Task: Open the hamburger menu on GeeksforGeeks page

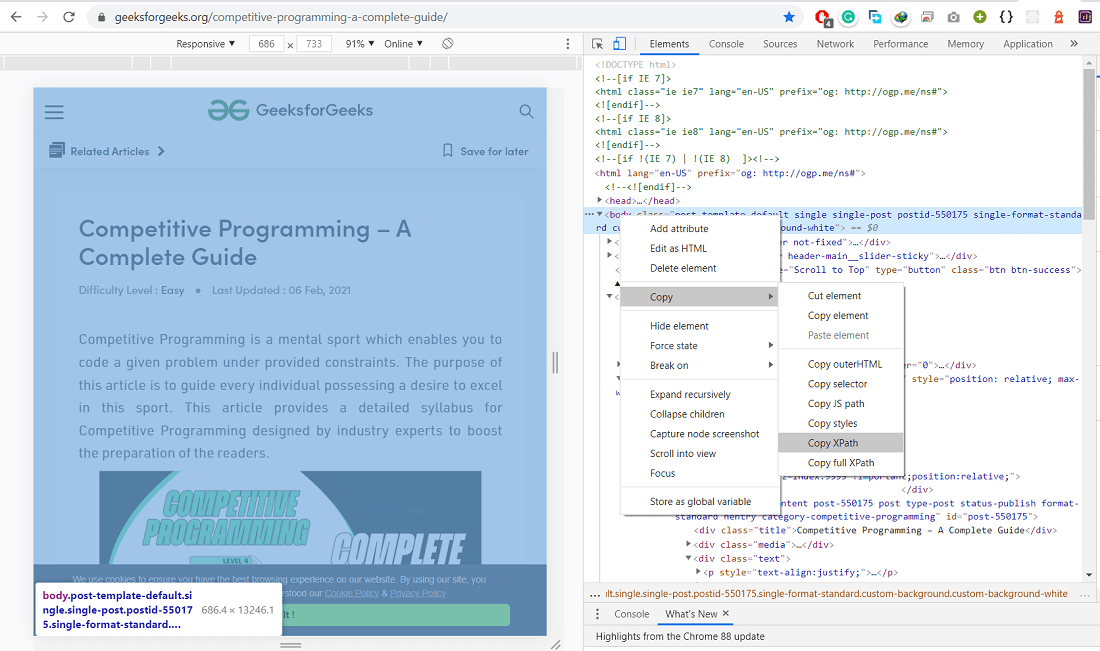Action: [54, 112]
